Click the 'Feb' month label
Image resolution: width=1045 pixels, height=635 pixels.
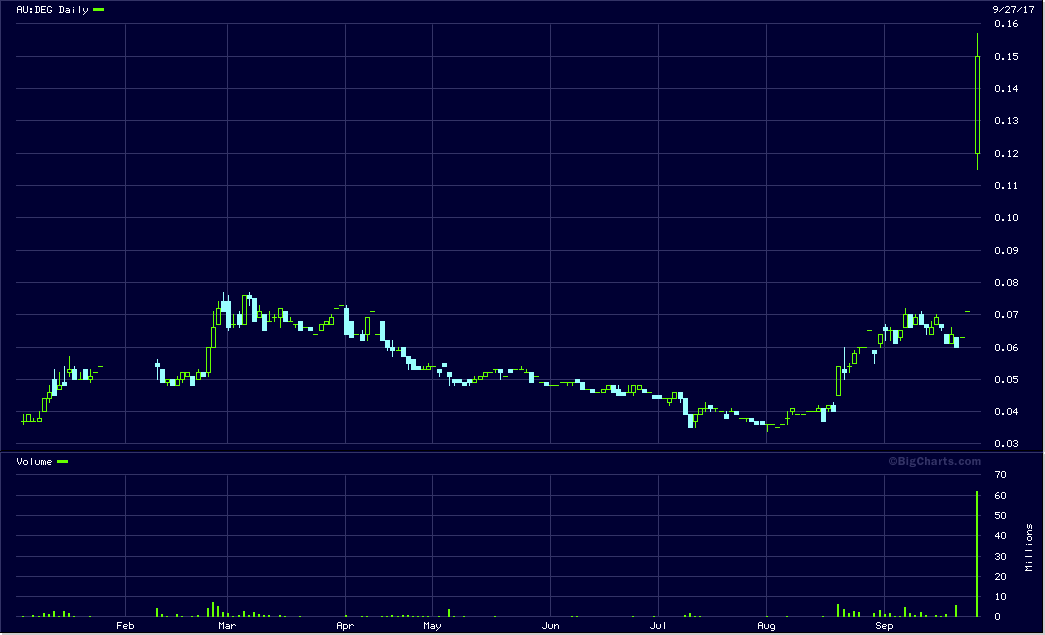coord(125,626)
